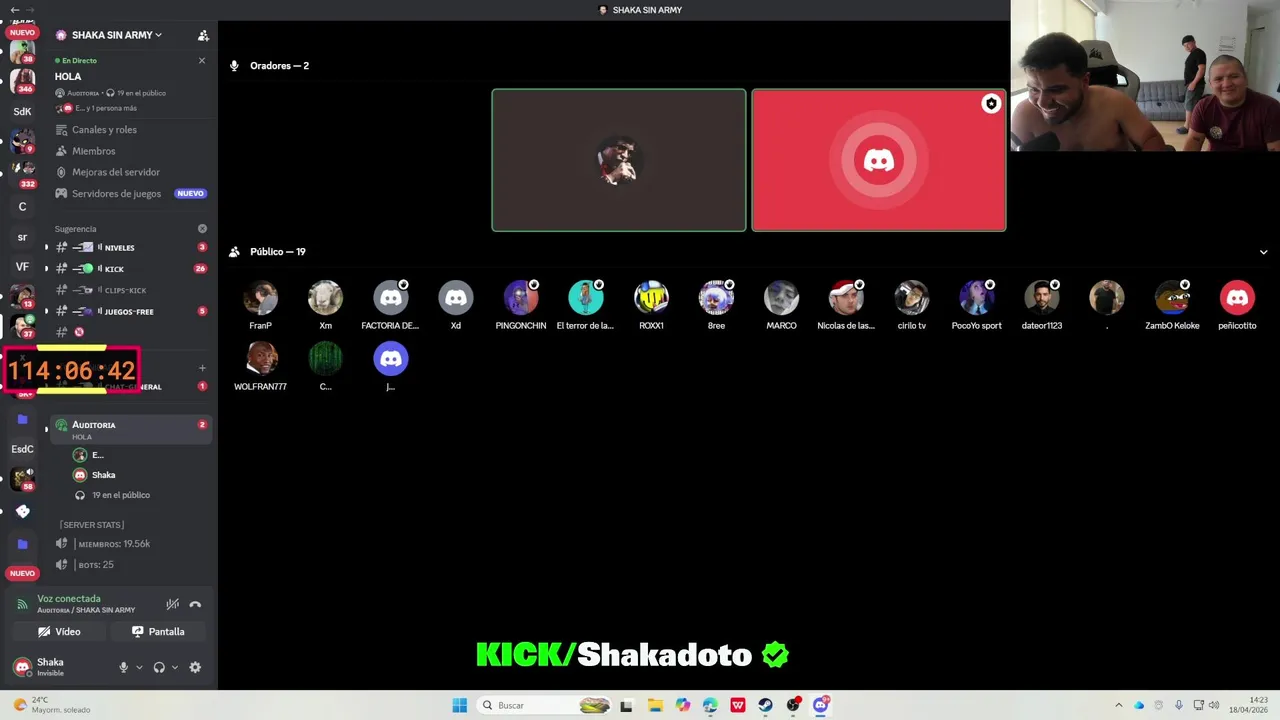Click audience member PocoYo sport avatar
Screen dimensions: 1280x720
pyautogui.click(x=977, y=298)
